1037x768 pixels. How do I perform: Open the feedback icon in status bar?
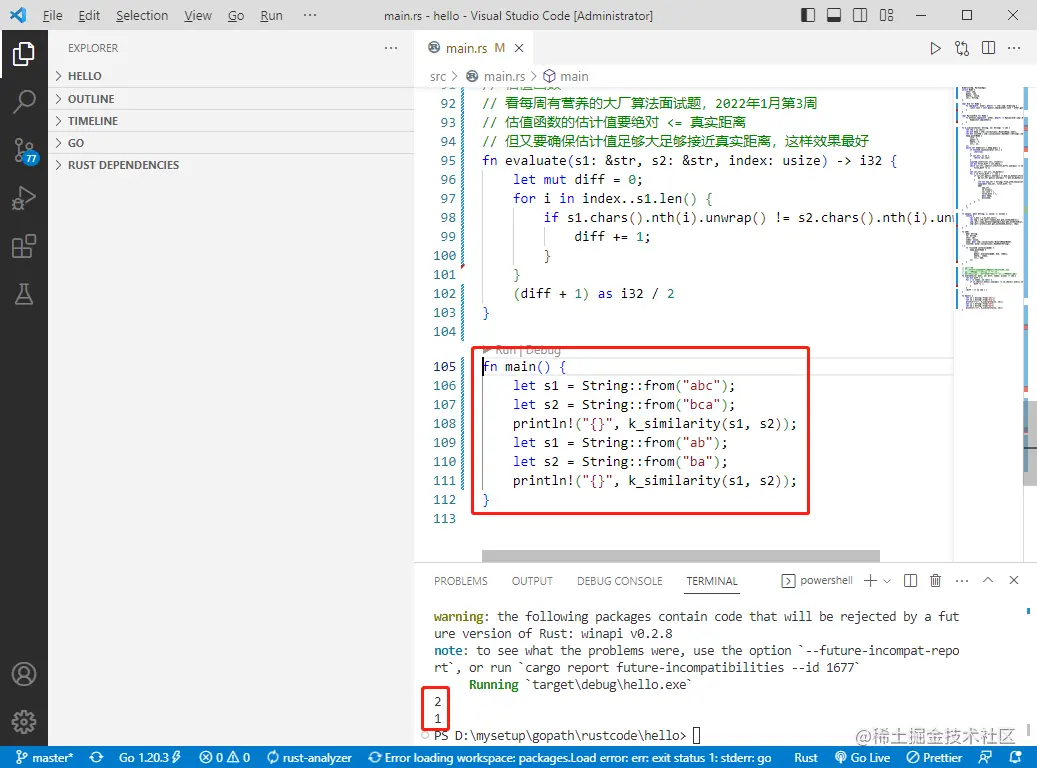pyautogui.click(x=985, y=757)
